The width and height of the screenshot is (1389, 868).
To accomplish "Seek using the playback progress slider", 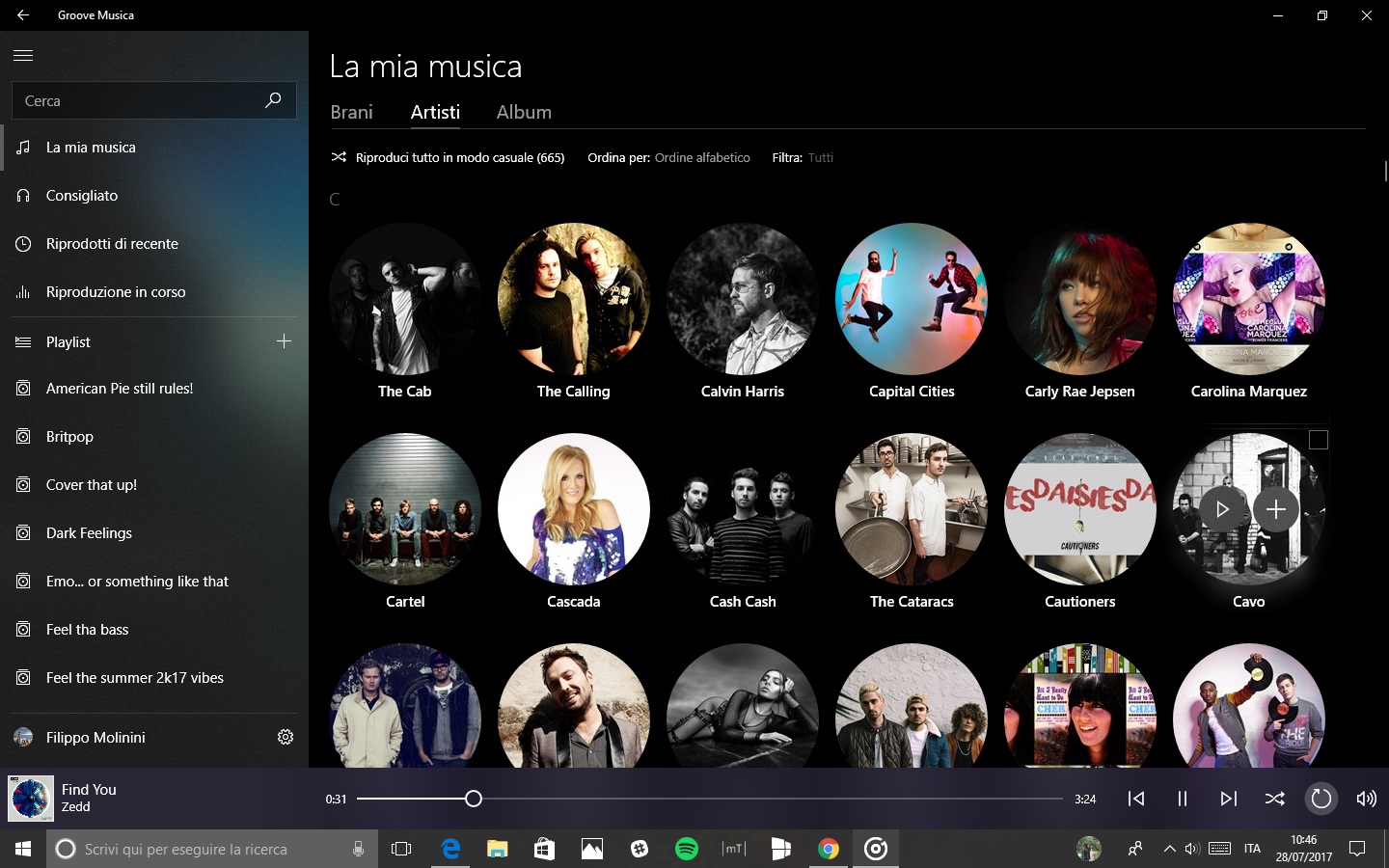I will [710, 799].
